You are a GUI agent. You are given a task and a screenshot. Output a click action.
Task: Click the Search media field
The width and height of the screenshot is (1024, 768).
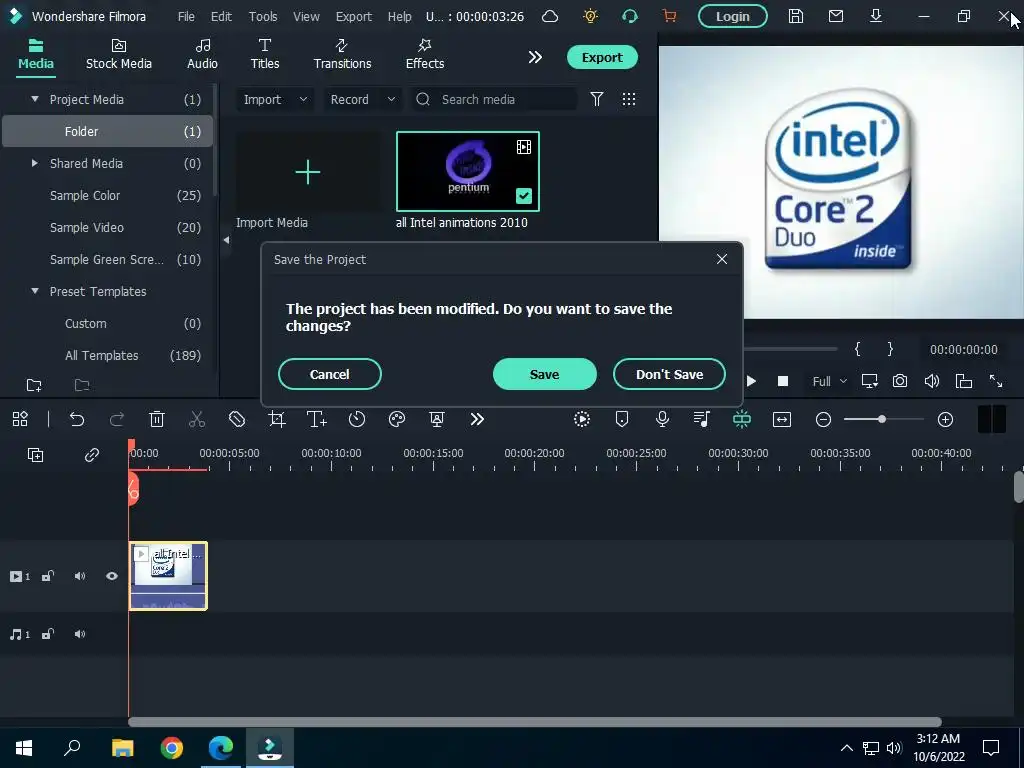point(494,99)
